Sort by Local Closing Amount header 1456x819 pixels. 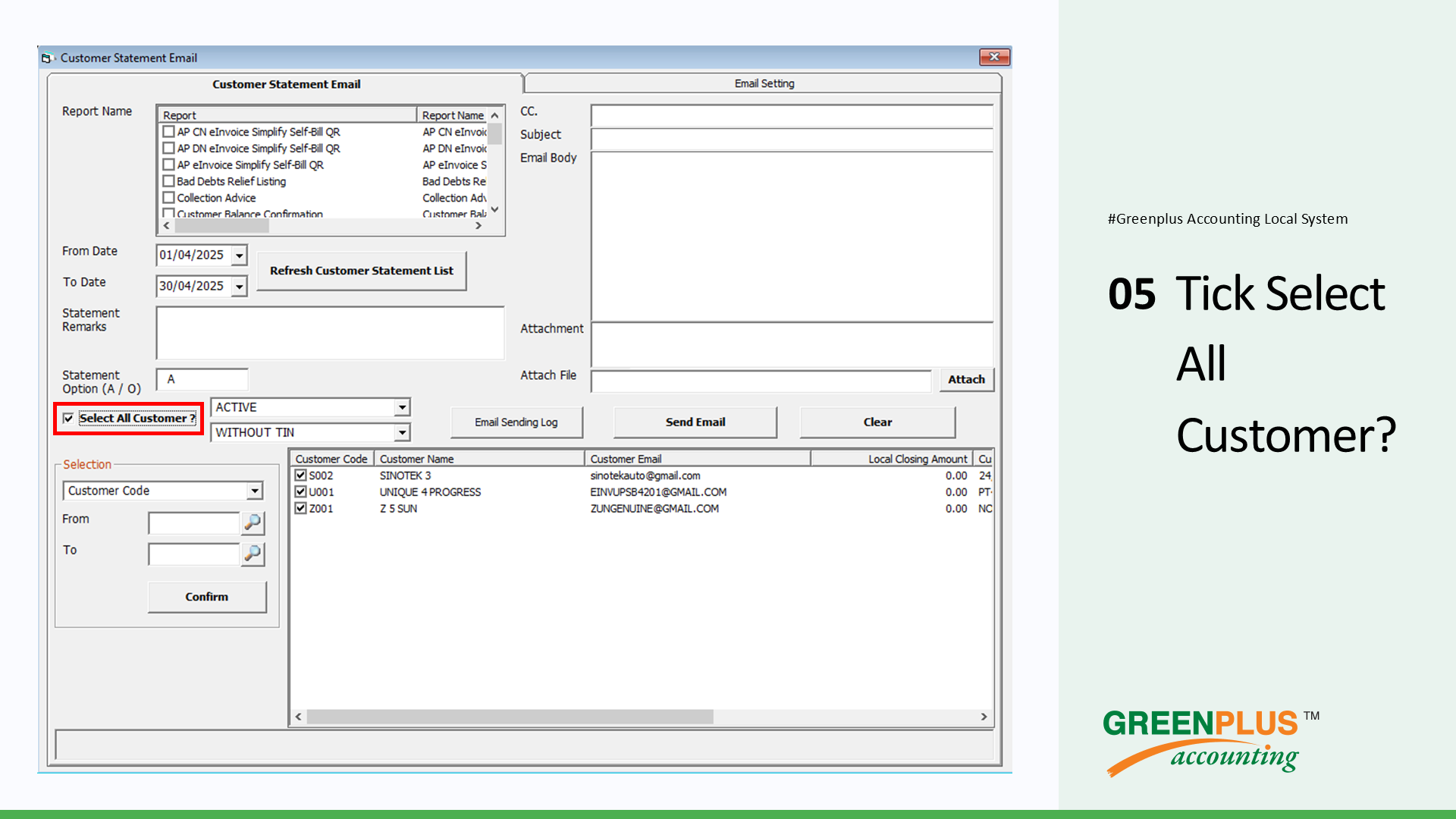coord(892,459)
